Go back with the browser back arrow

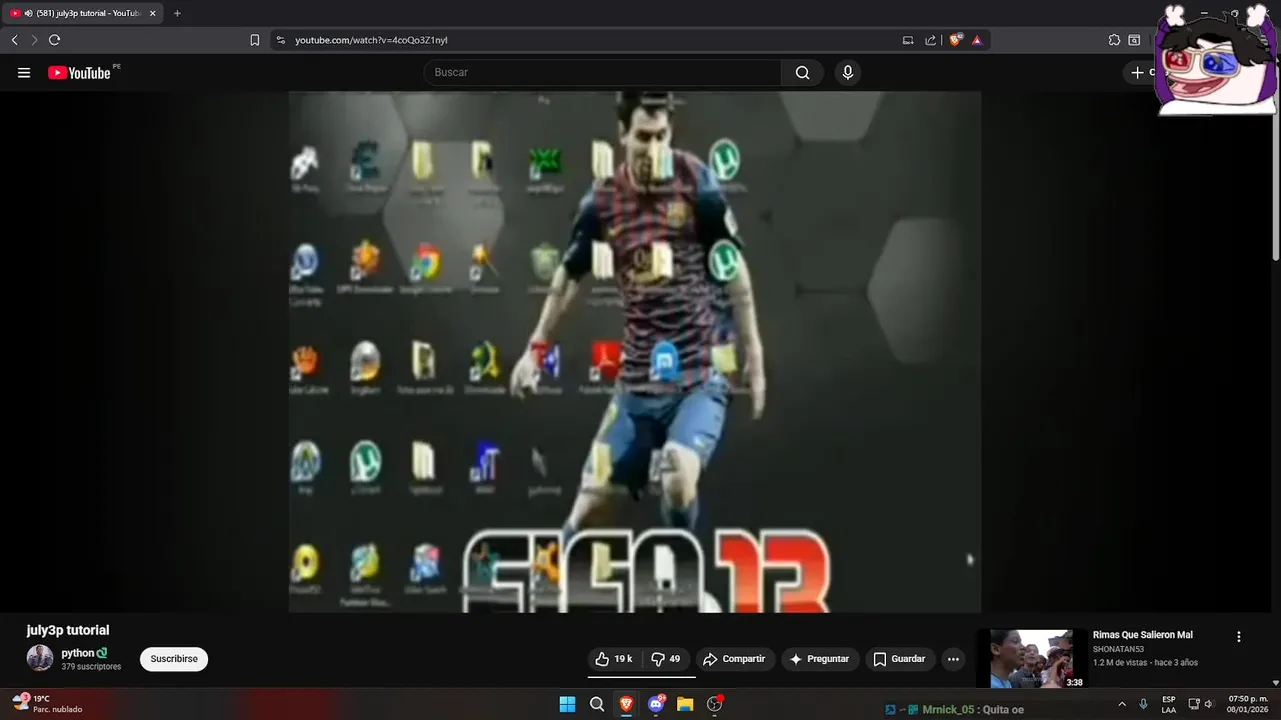tap(14, 40)
